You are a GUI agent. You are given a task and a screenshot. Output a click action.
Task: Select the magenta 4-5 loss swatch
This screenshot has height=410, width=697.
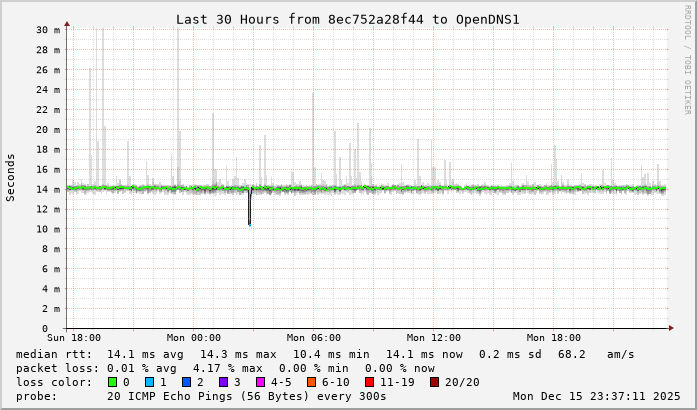pos(260,382)
